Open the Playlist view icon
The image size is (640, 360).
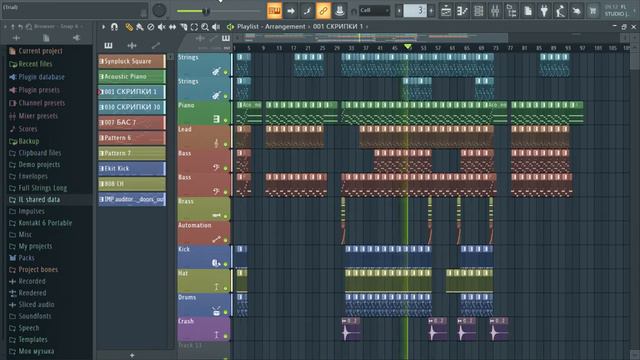click(x=446, y=11)
